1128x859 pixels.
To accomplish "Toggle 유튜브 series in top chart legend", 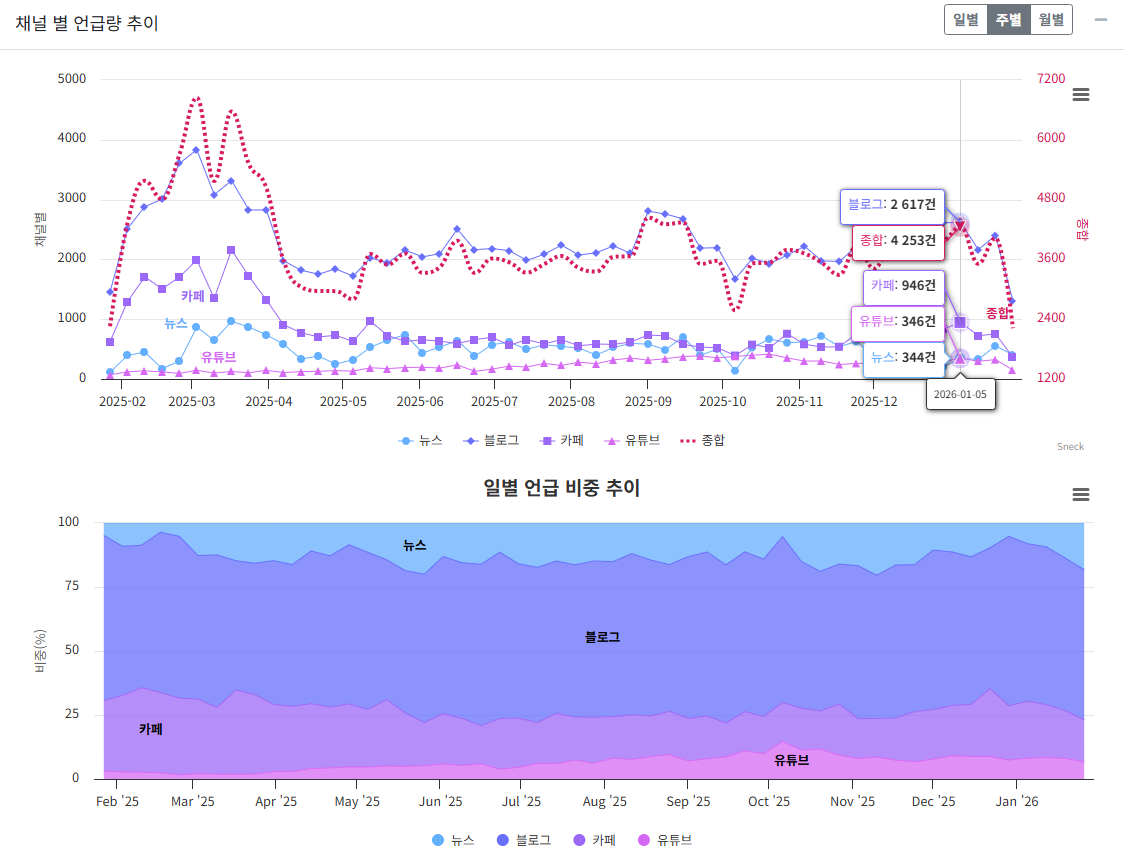I will [x=632, y=440].
